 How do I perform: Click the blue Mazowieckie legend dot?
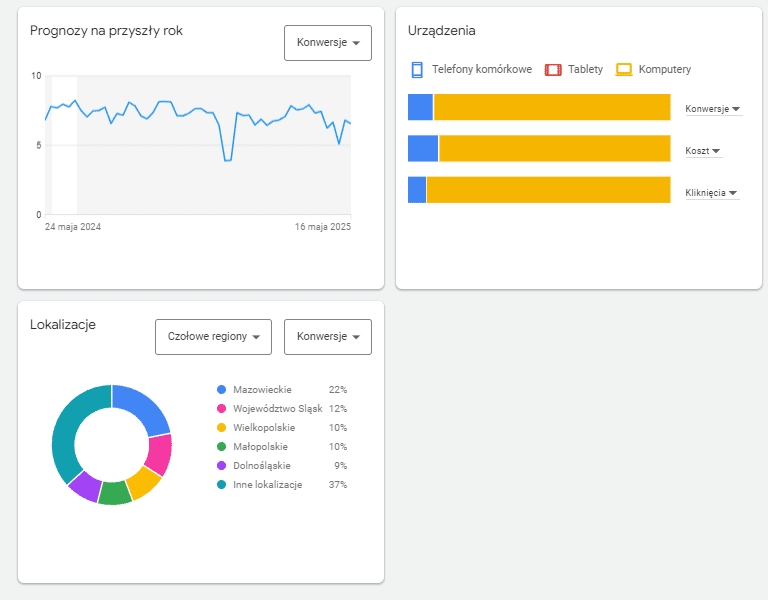pyautogui.click(x=221, y=390)
